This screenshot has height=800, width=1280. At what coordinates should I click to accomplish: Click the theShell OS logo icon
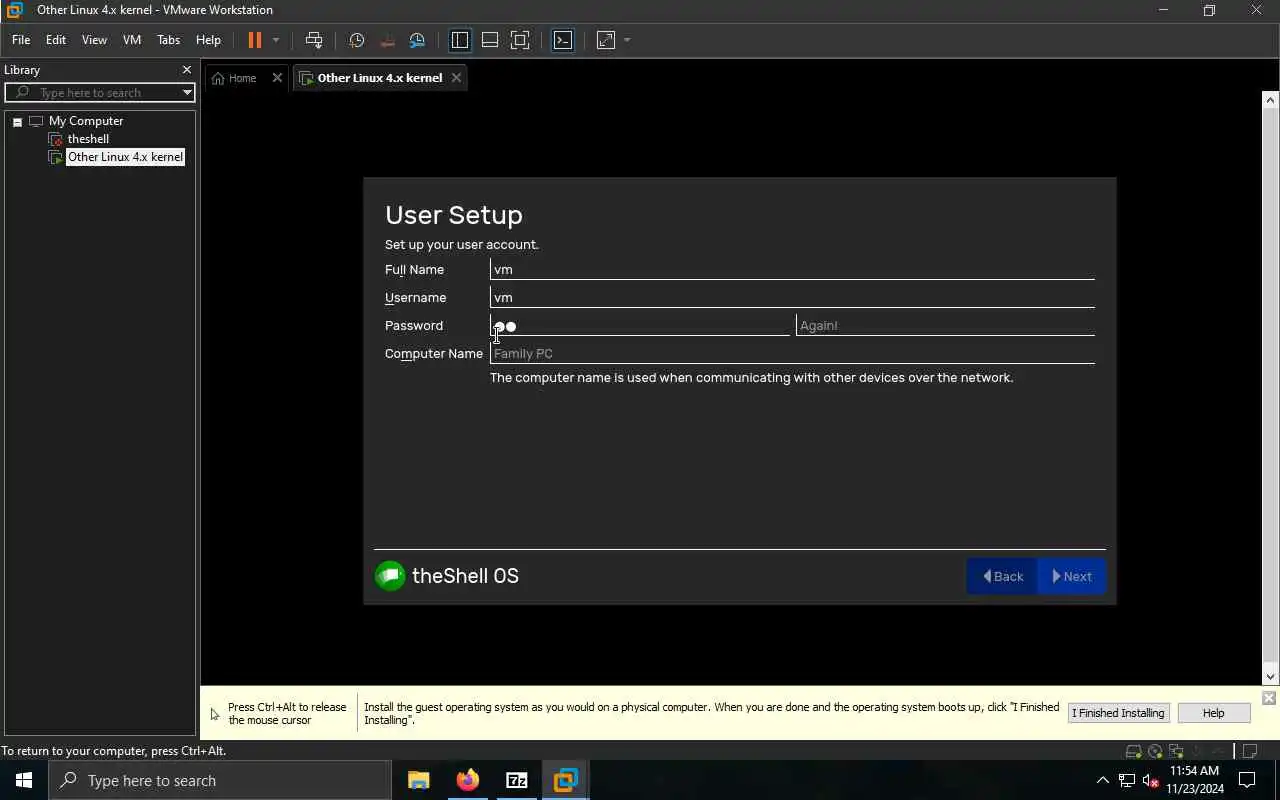(390, 576)
